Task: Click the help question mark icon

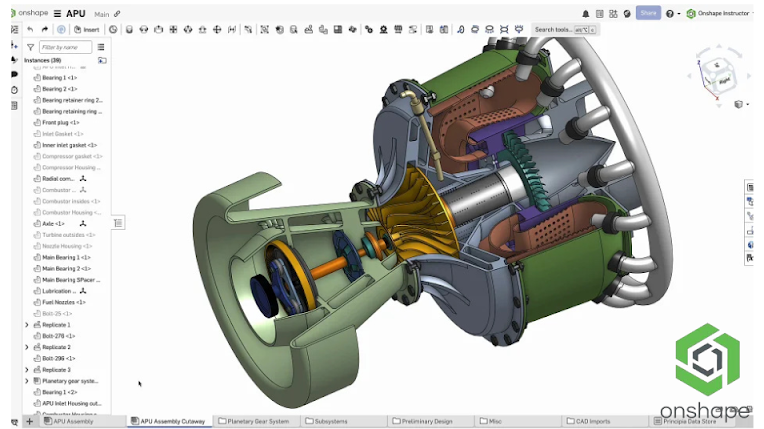Action: 670,14
